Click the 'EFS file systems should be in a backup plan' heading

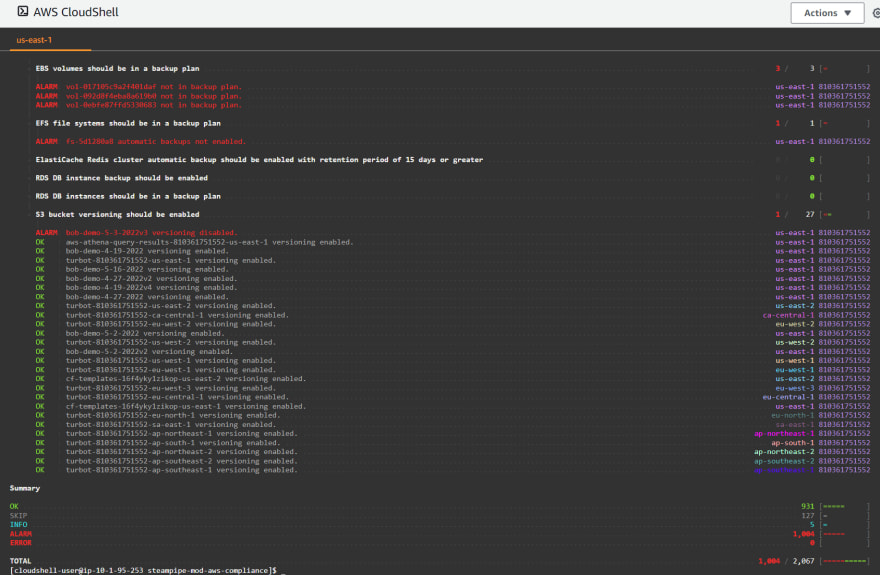128,123
